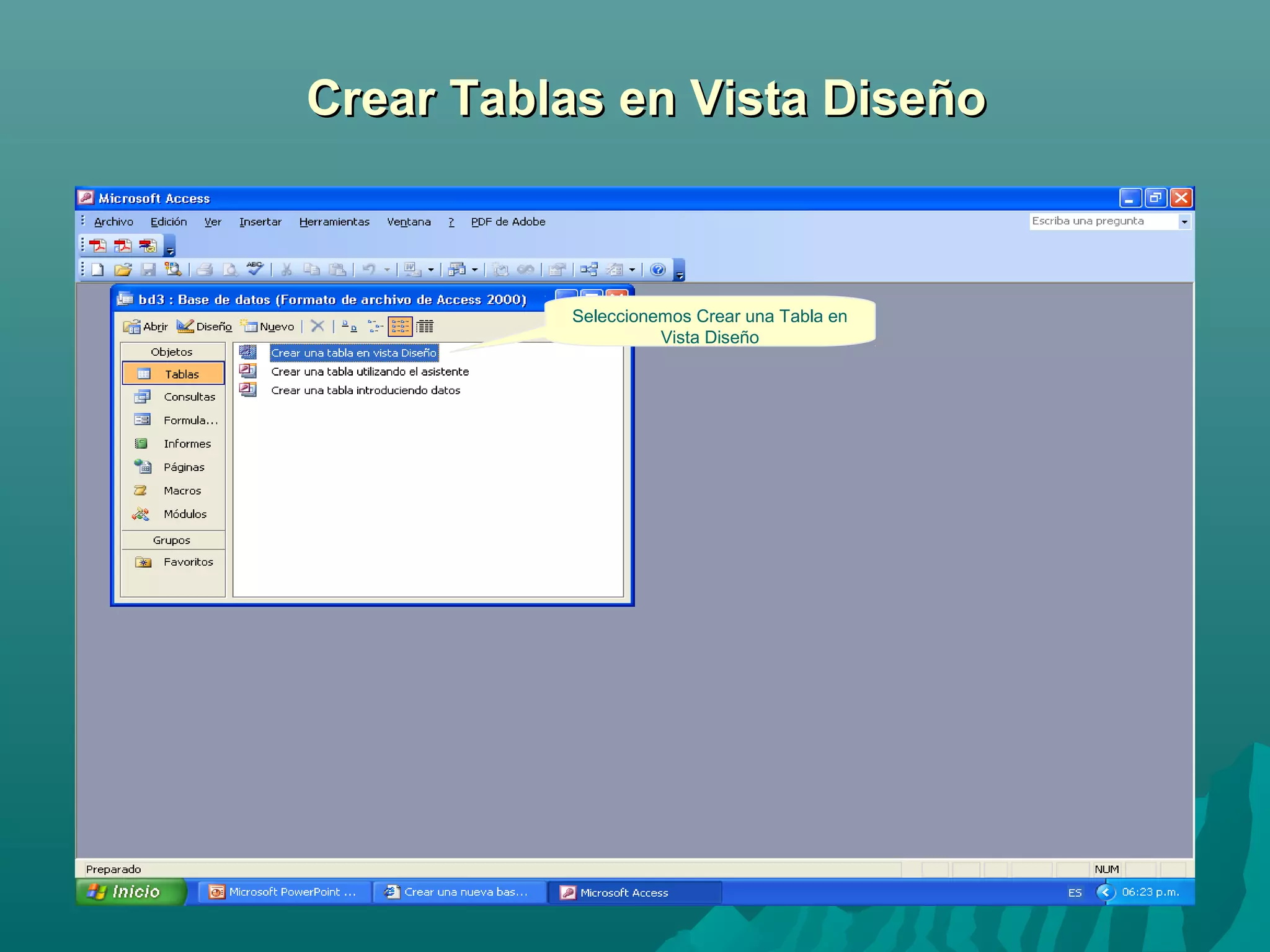The width and height of the screenshot is (1270, 952).
Task: Switch to Crear una nueva bas... taskbar item
Action: coord(459,892)
